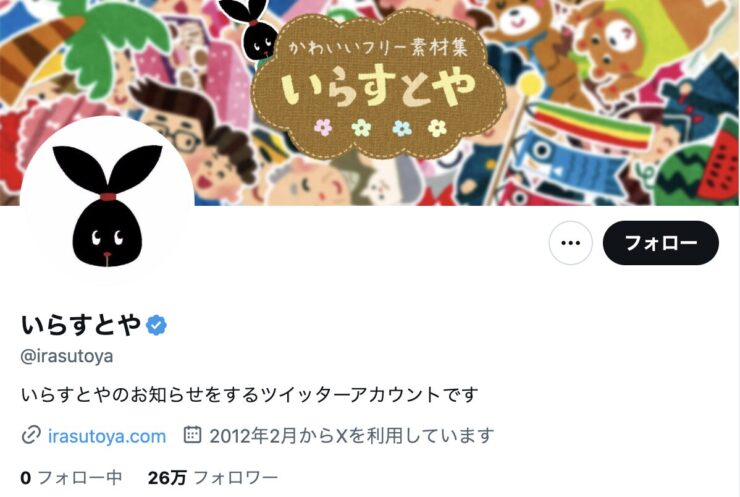This screenshot has width=740, height=497.
Task: Click the 2012年2月からXを利用しています join date text
Action: click(352, 436)
